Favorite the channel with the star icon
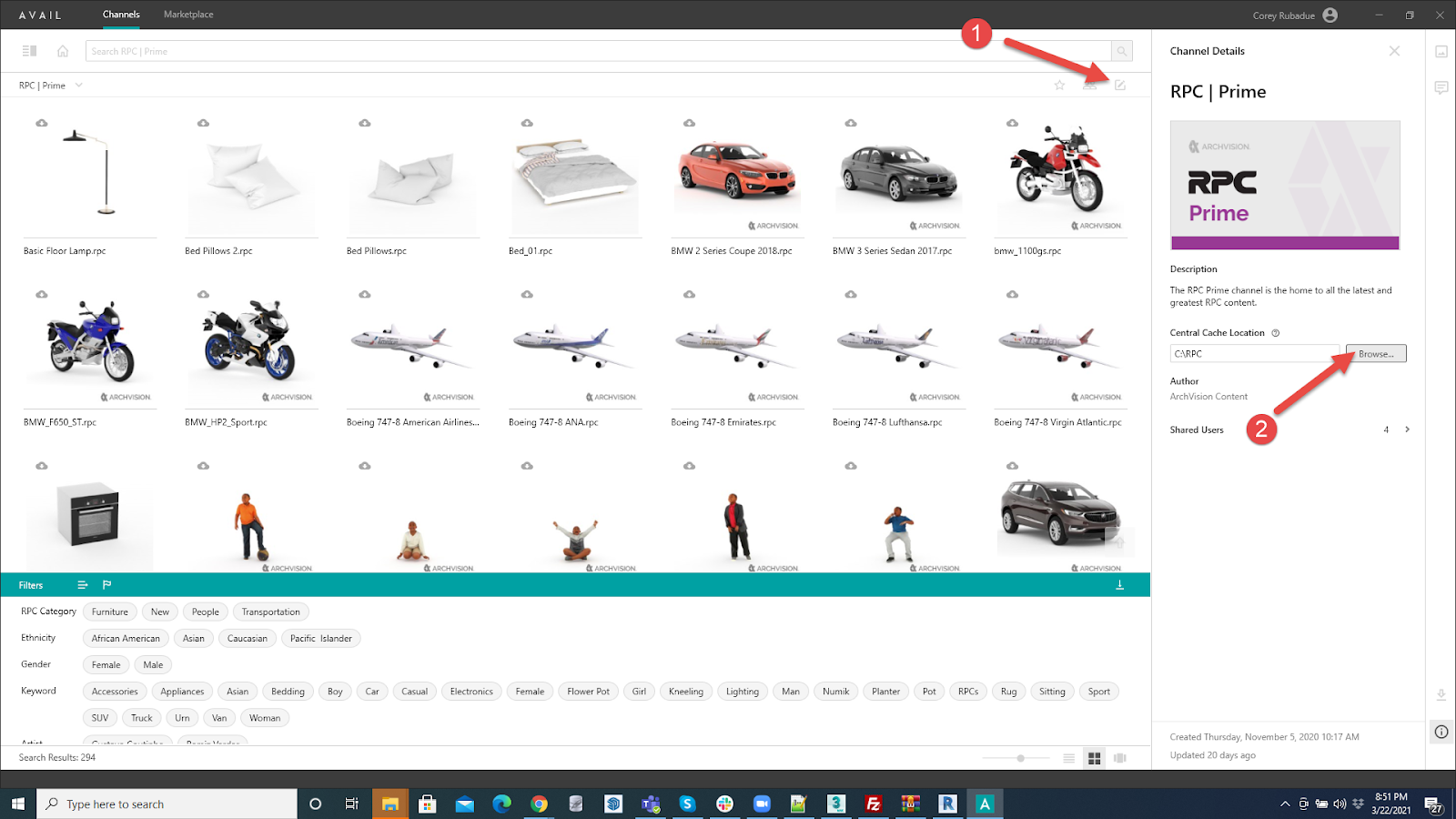The image size is (1456, 819). point(1059,85)
